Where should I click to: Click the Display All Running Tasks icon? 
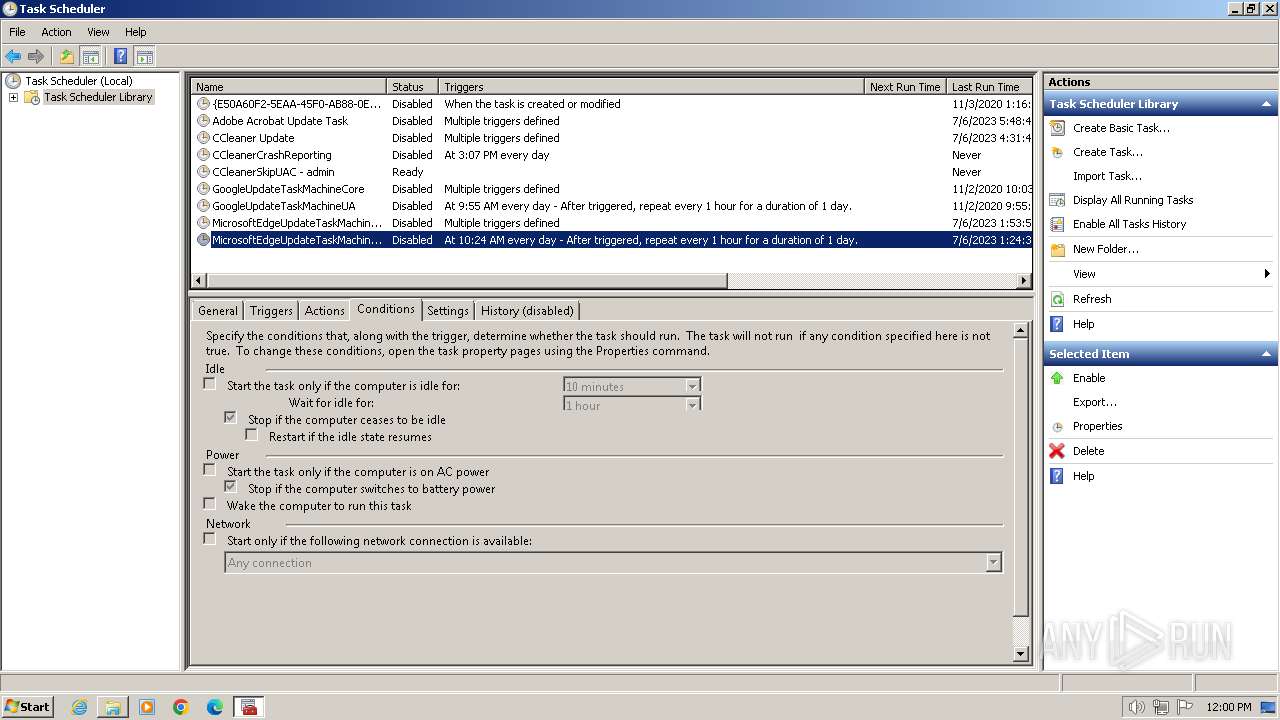(1057, 200)
